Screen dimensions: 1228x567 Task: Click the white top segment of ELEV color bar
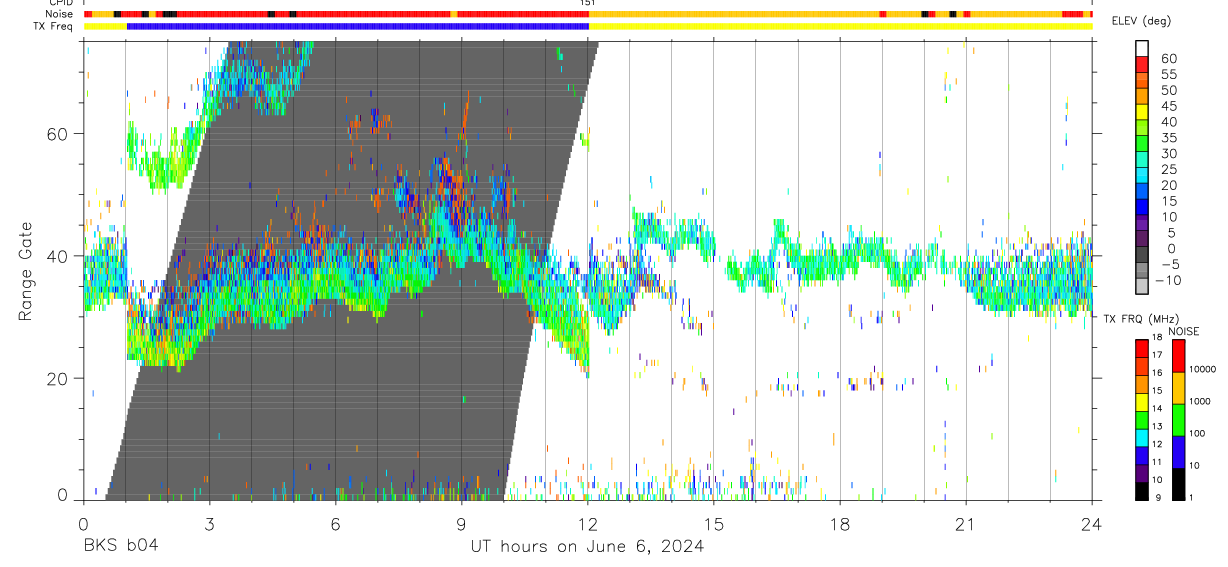pos(1142,48)
